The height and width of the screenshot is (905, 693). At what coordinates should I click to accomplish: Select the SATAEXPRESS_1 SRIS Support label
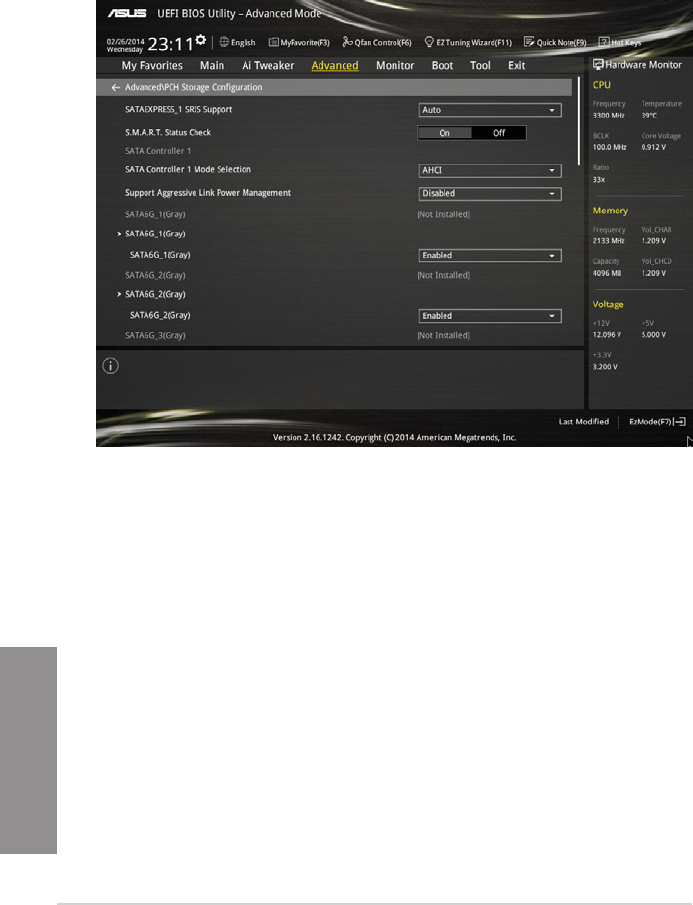(178, 110)
